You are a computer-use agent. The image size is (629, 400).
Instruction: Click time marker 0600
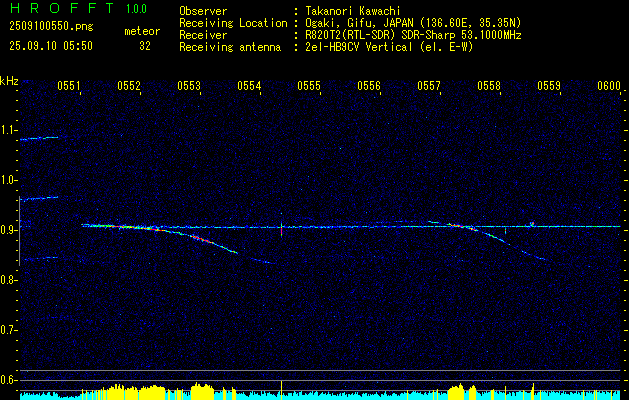pyautogui.click(x=609, y=85)
